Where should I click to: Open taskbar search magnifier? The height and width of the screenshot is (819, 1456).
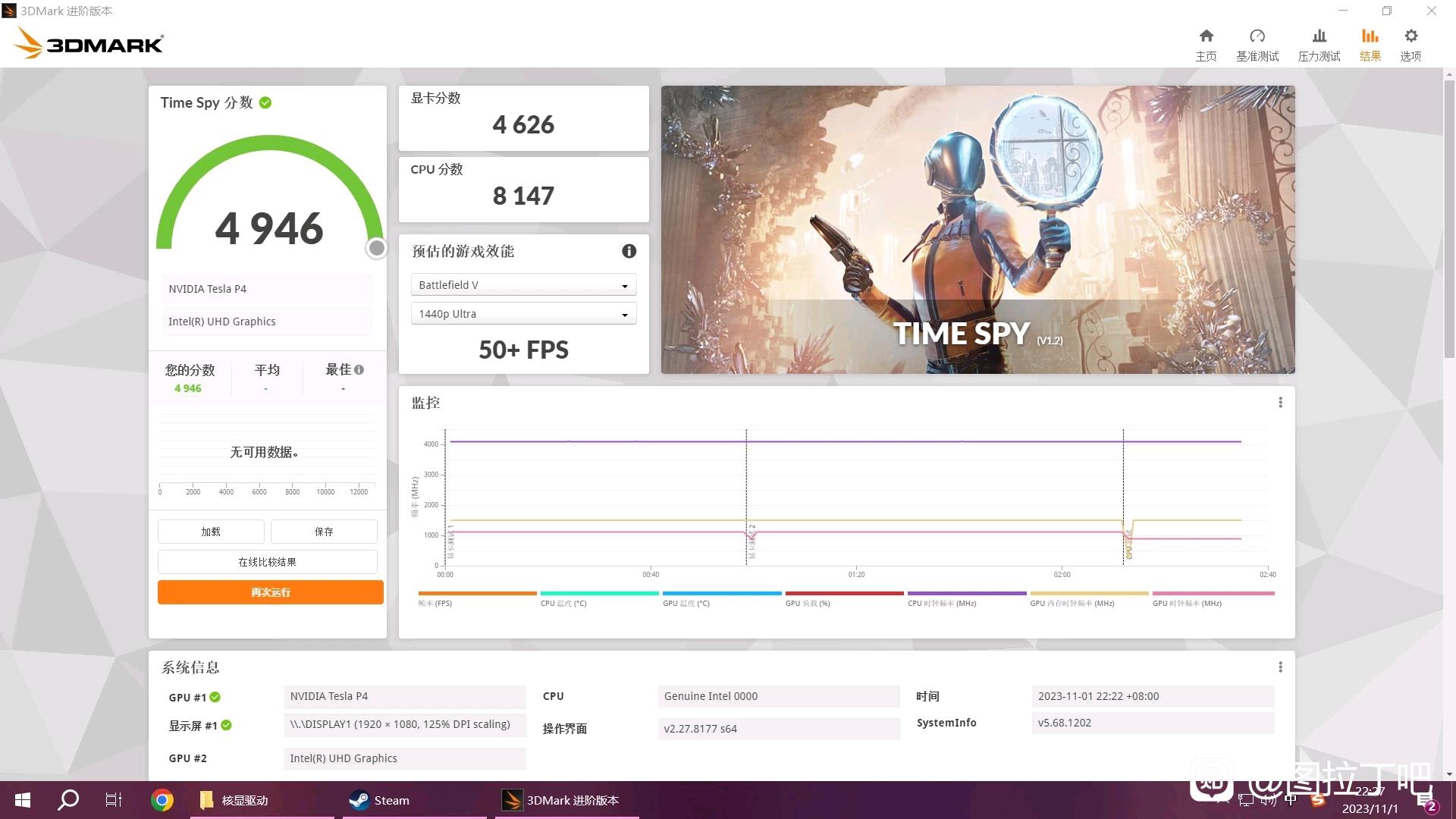[x=68, y=800]
